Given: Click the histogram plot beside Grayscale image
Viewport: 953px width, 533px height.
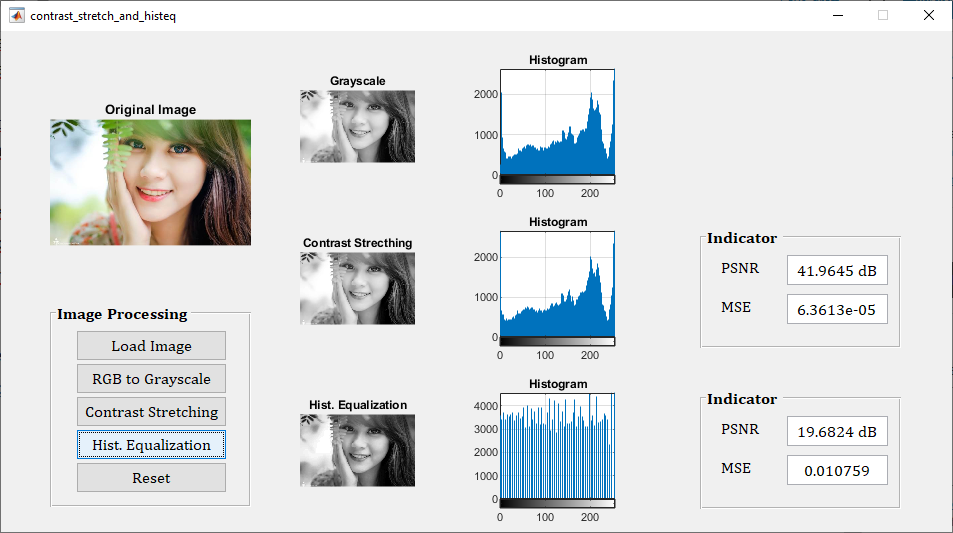Looking at the screenshot, I should coord(557,122).
